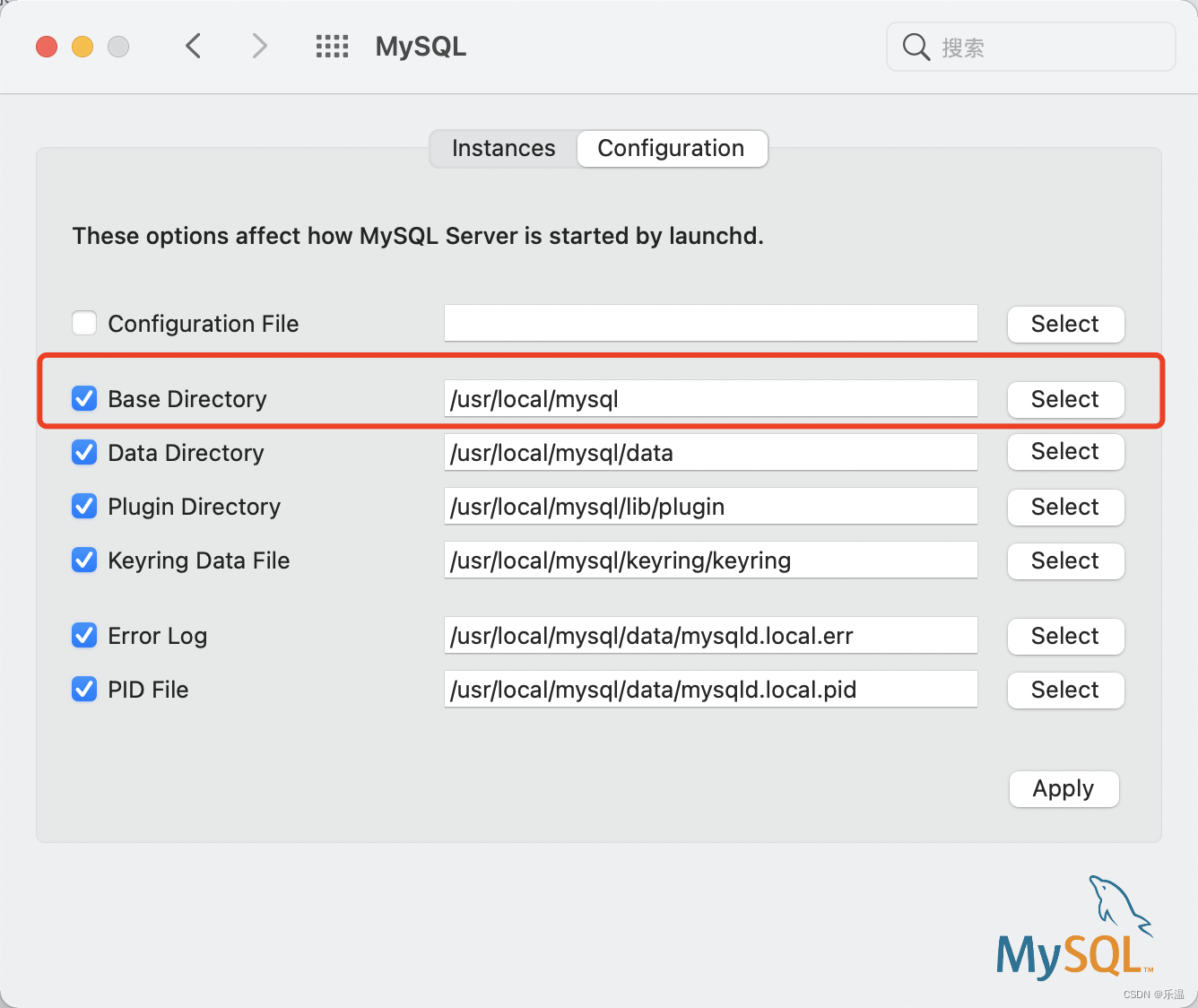Minimize window with yellow button
1198x1008 pixels.
pyautogui.click(x=82, y=47)
